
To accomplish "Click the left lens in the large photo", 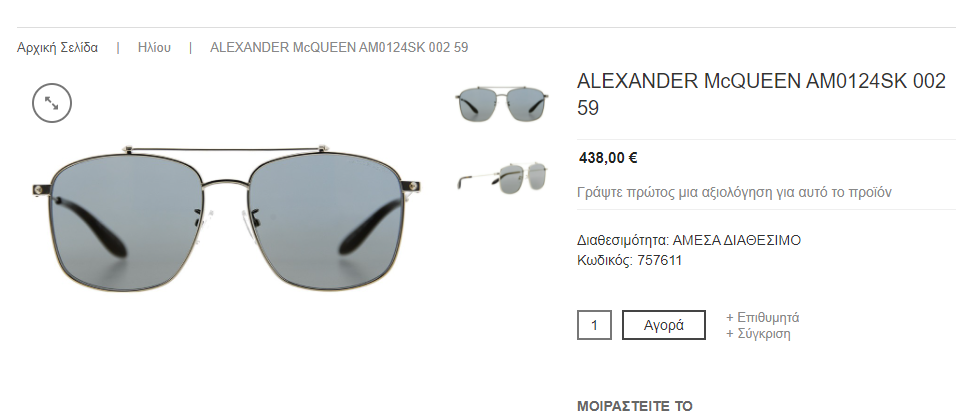I will pyautogui.click(x=125, y=223).
